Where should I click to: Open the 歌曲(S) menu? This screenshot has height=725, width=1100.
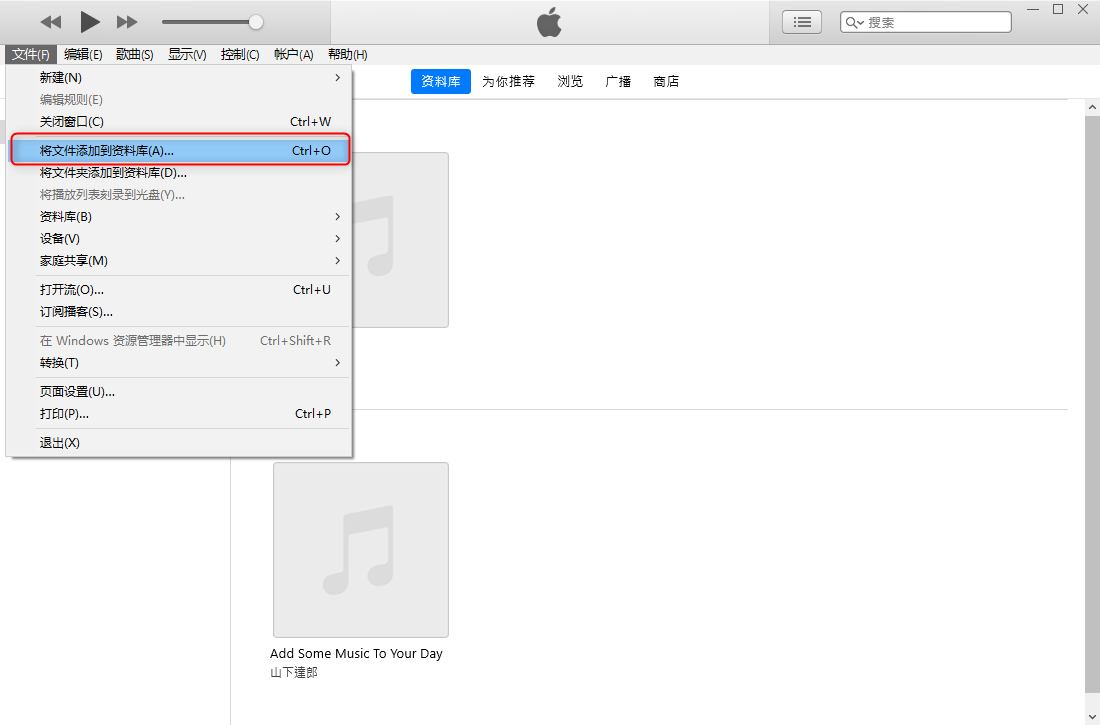135,55
